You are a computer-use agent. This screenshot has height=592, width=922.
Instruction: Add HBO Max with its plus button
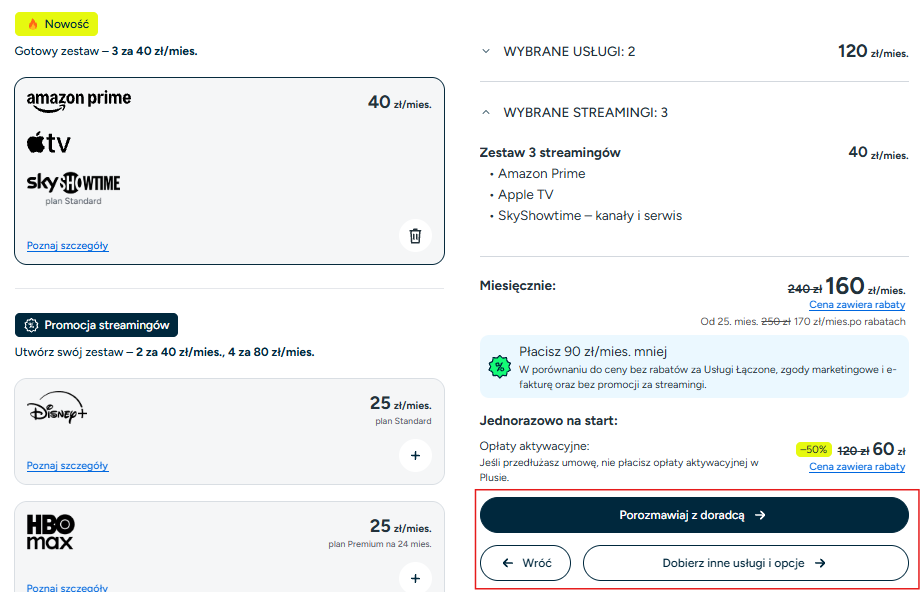415,578
